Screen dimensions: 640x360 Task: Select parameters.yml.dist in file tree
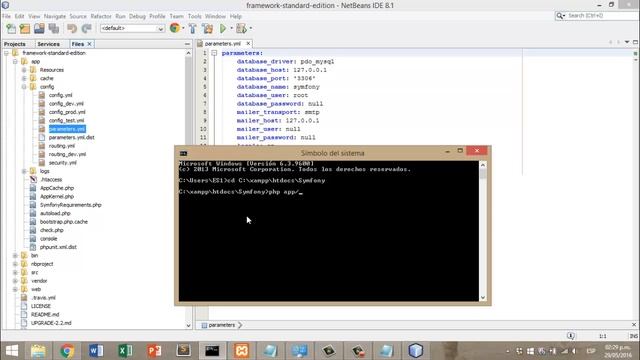pyautogui.click(x=71, y=138)
